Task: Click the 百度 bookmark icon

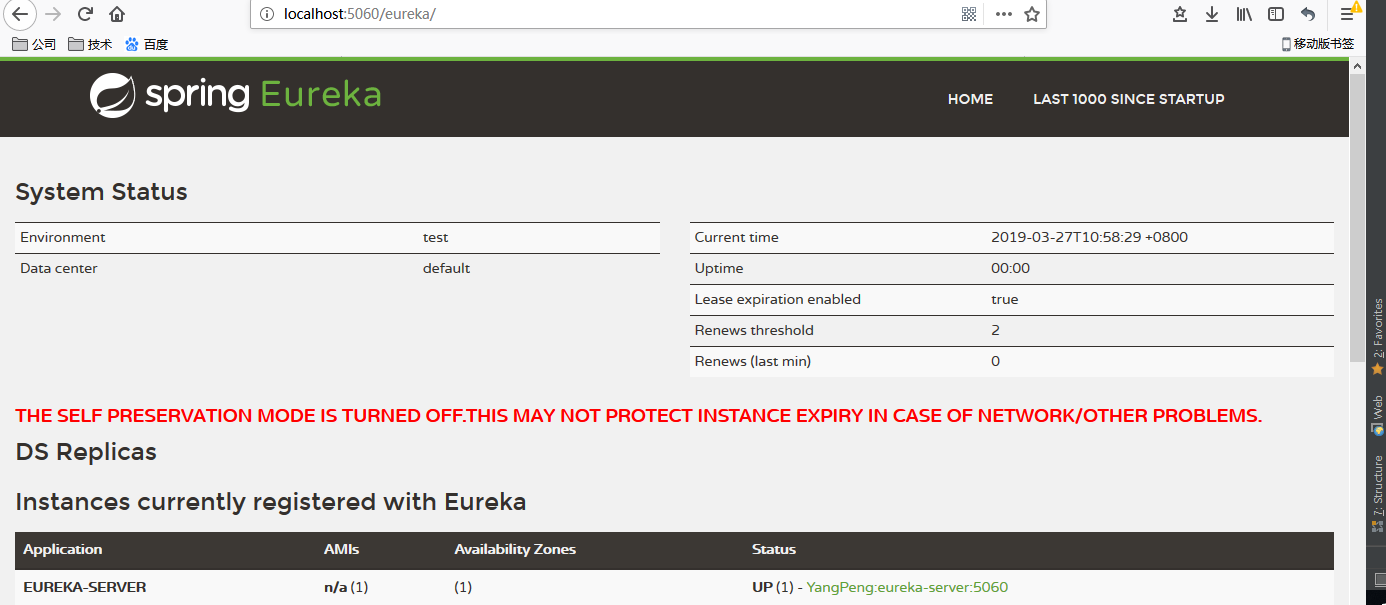Action: coord(131,43)
